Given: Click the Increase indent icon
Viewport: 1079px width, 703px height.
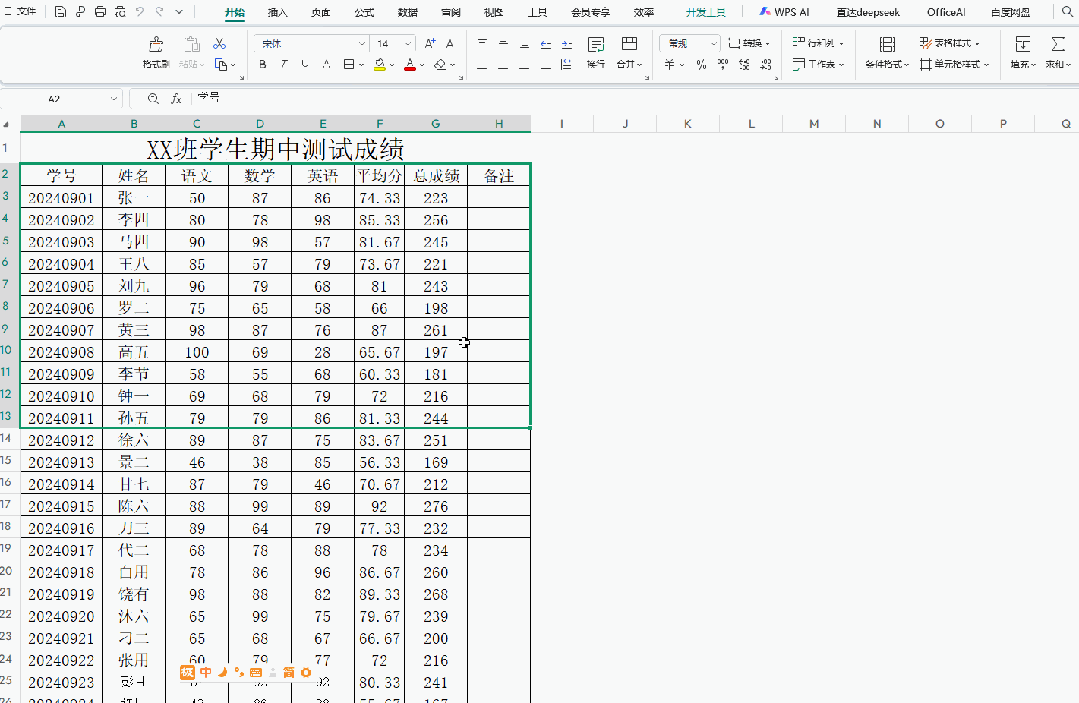Looking at the screenshot, I should tap(566, 44).
